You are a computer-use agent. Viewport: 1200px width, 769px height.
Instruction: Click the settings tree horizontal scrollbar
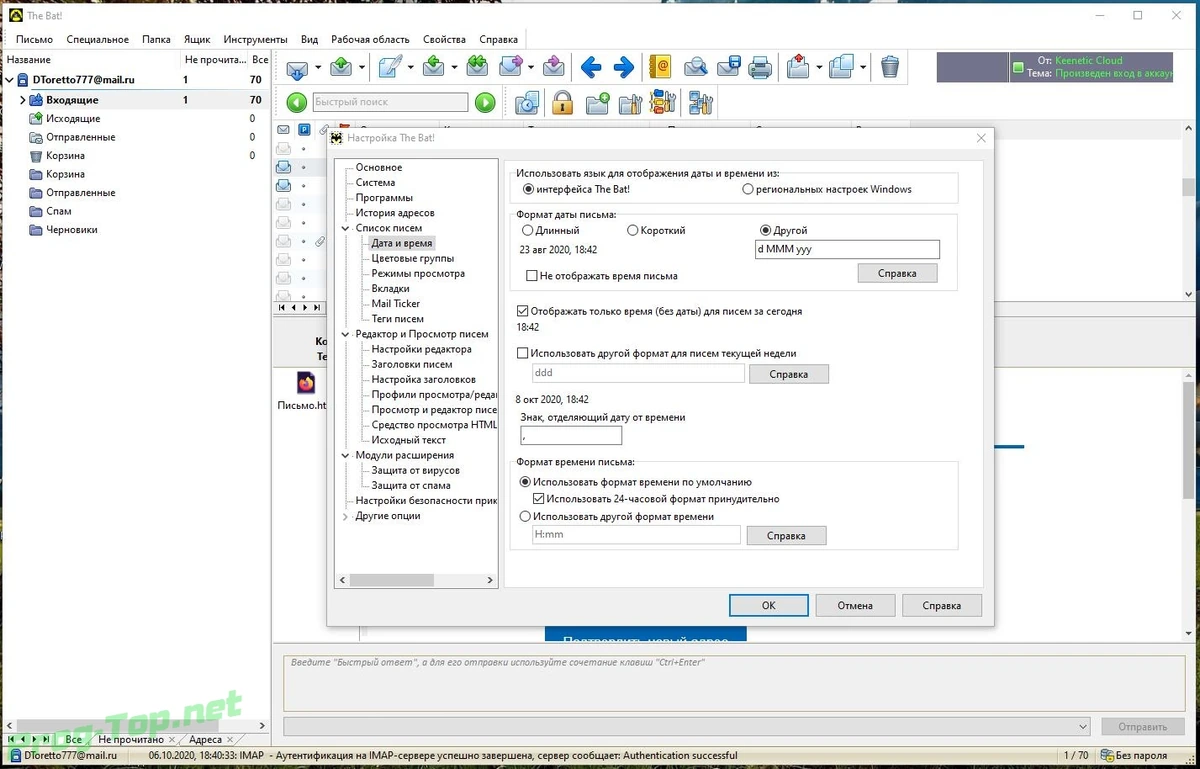pyautogui.click(x=416, y=580)
